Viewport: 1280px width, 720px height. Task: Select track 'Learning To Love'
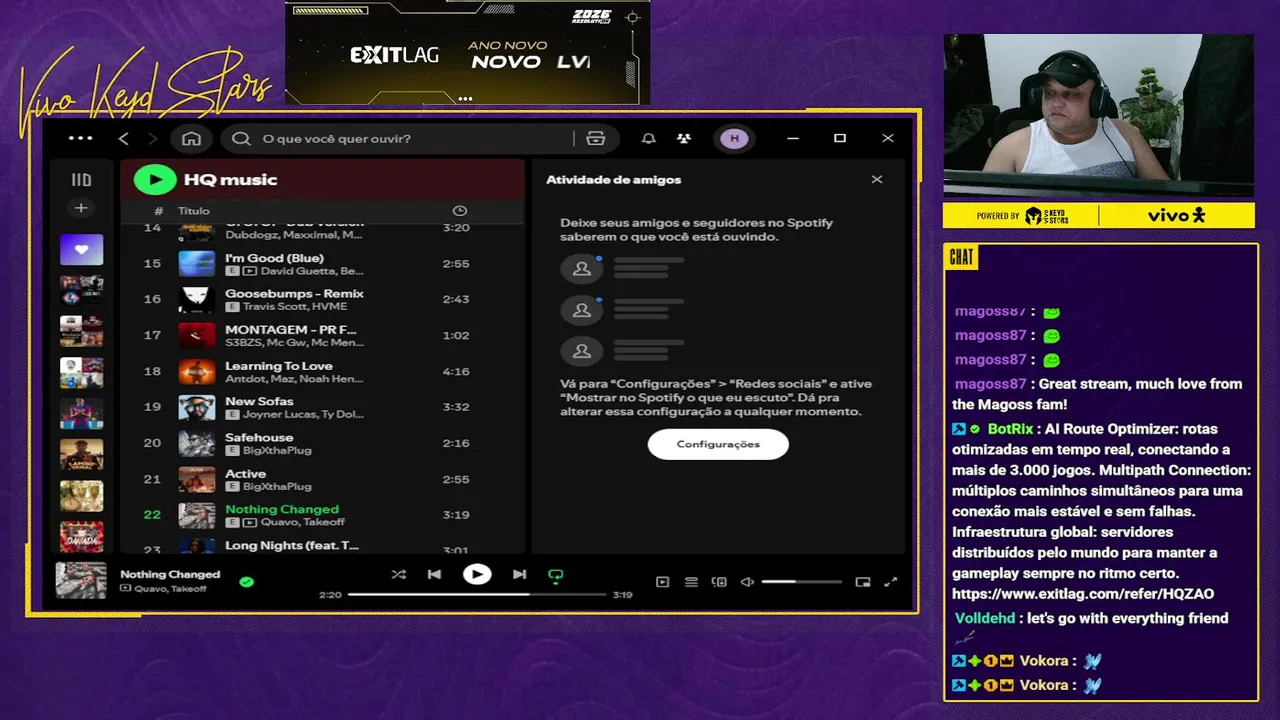[322, 371]
